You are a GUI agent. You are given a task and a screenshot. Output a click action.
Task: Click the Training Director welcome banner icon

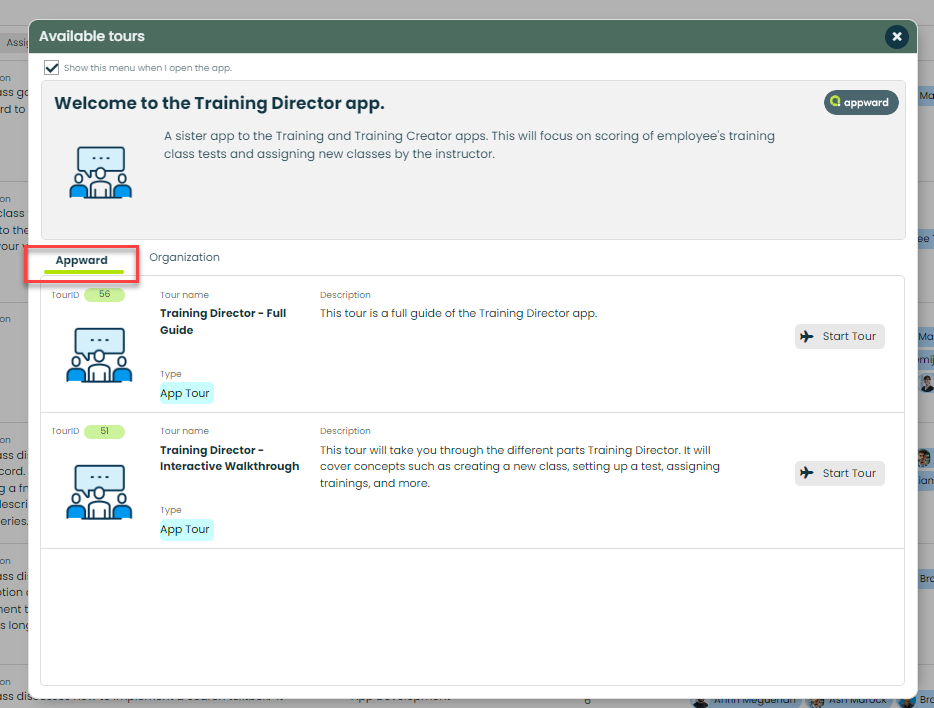point(101,172)
